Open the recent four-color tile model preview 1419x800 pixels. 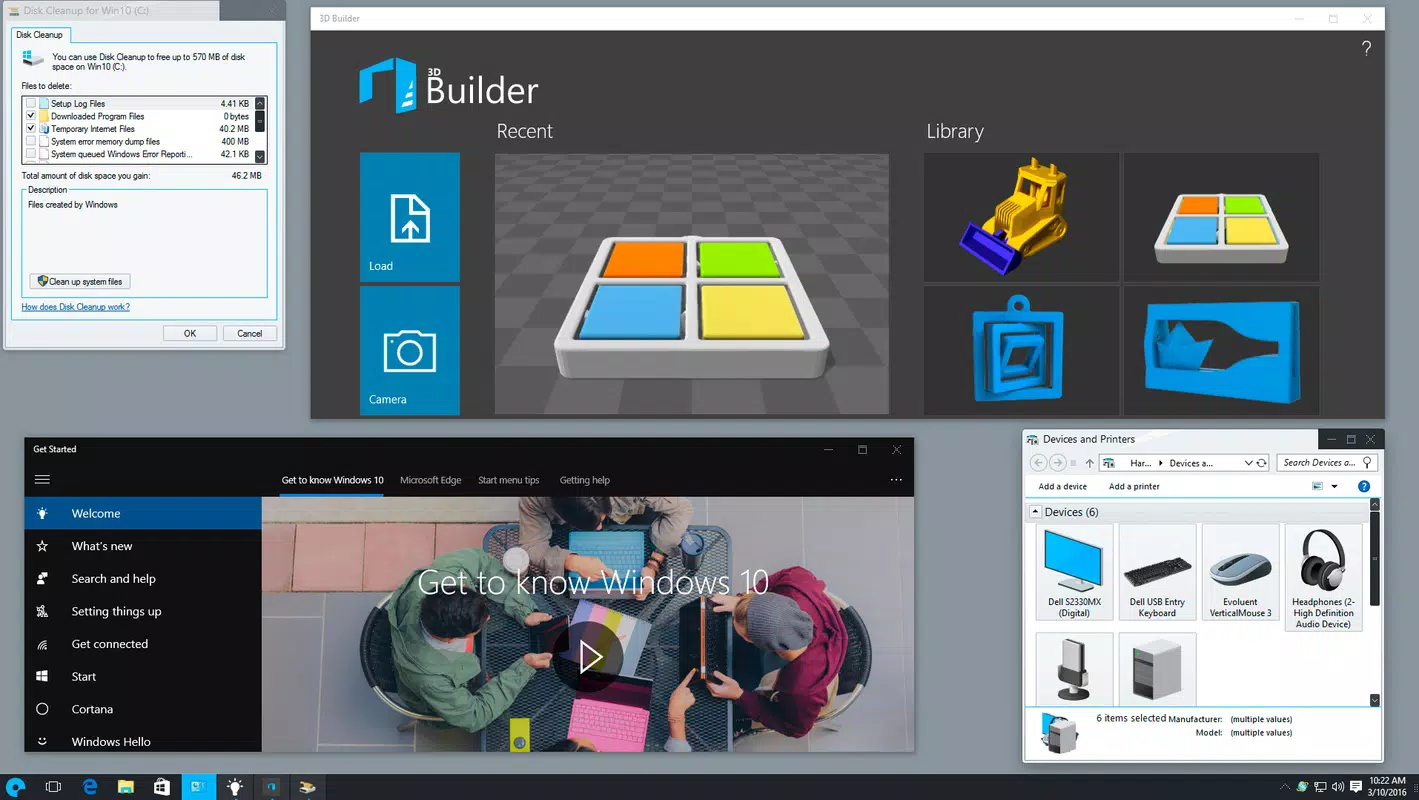692,284
